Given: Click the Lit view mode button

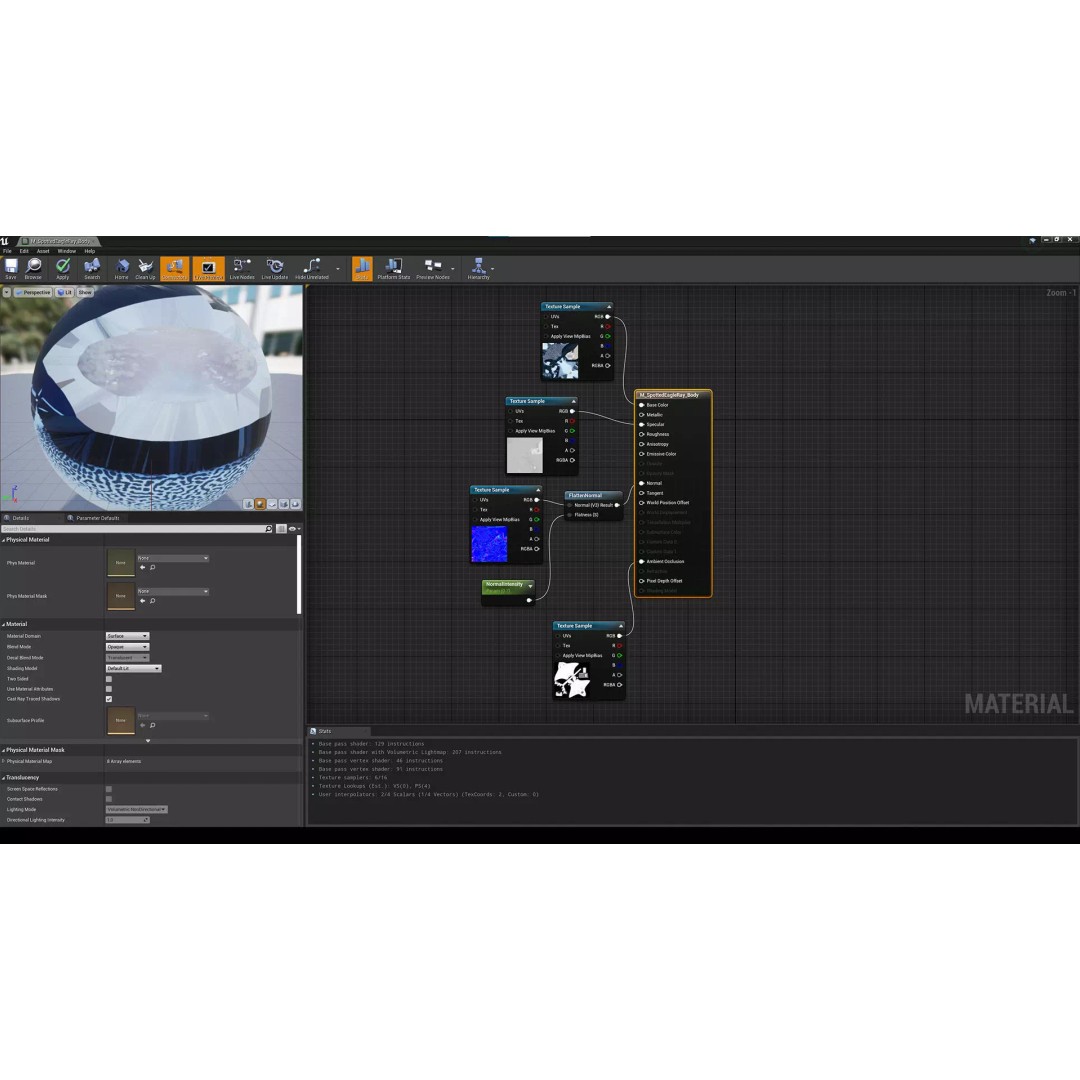Looking at the screenshot, I should pos(65,292).
